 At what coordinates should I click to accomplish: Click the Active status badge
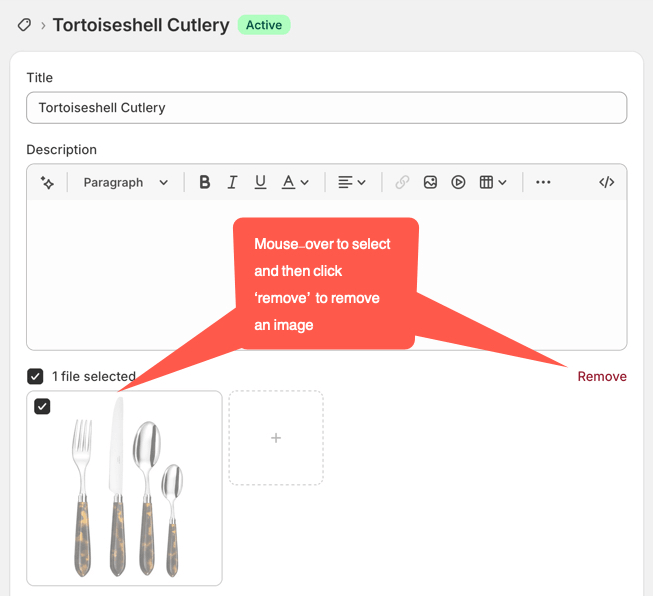264,25
